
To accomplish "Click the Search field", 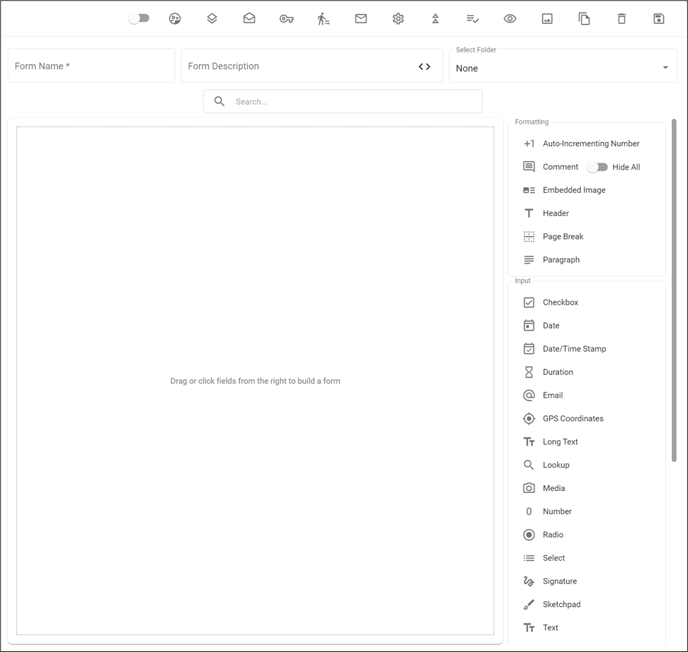I will coord(343,101).
